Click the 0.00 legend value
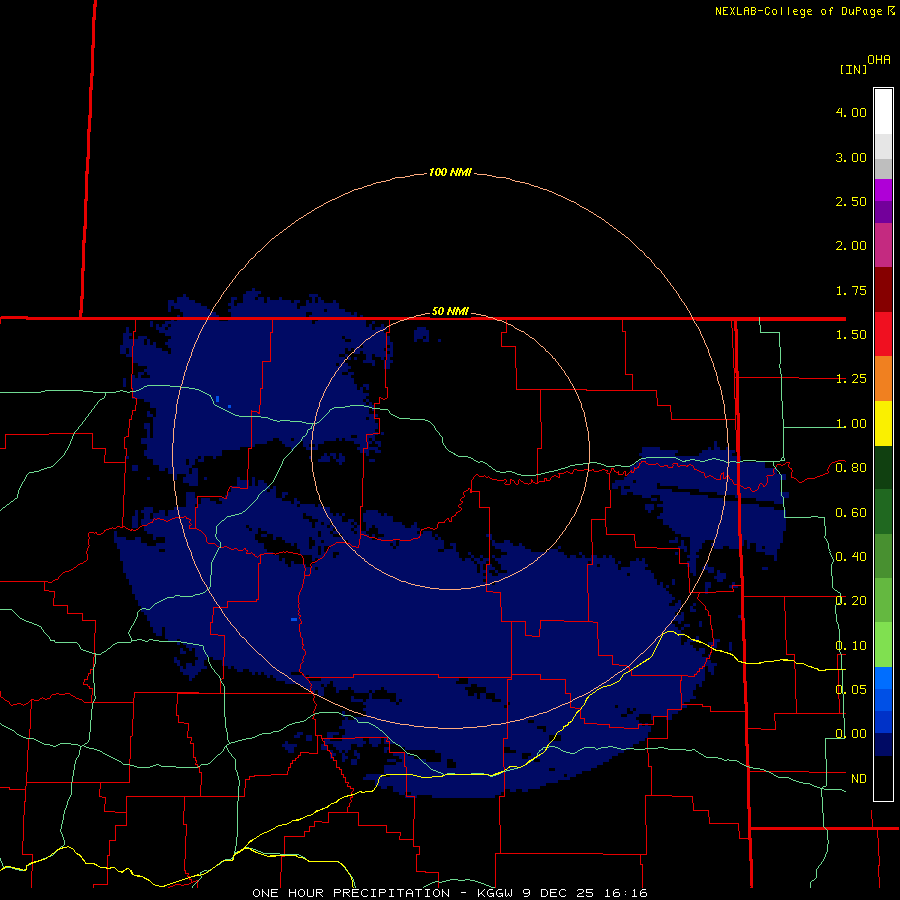 tap(851, 734)
